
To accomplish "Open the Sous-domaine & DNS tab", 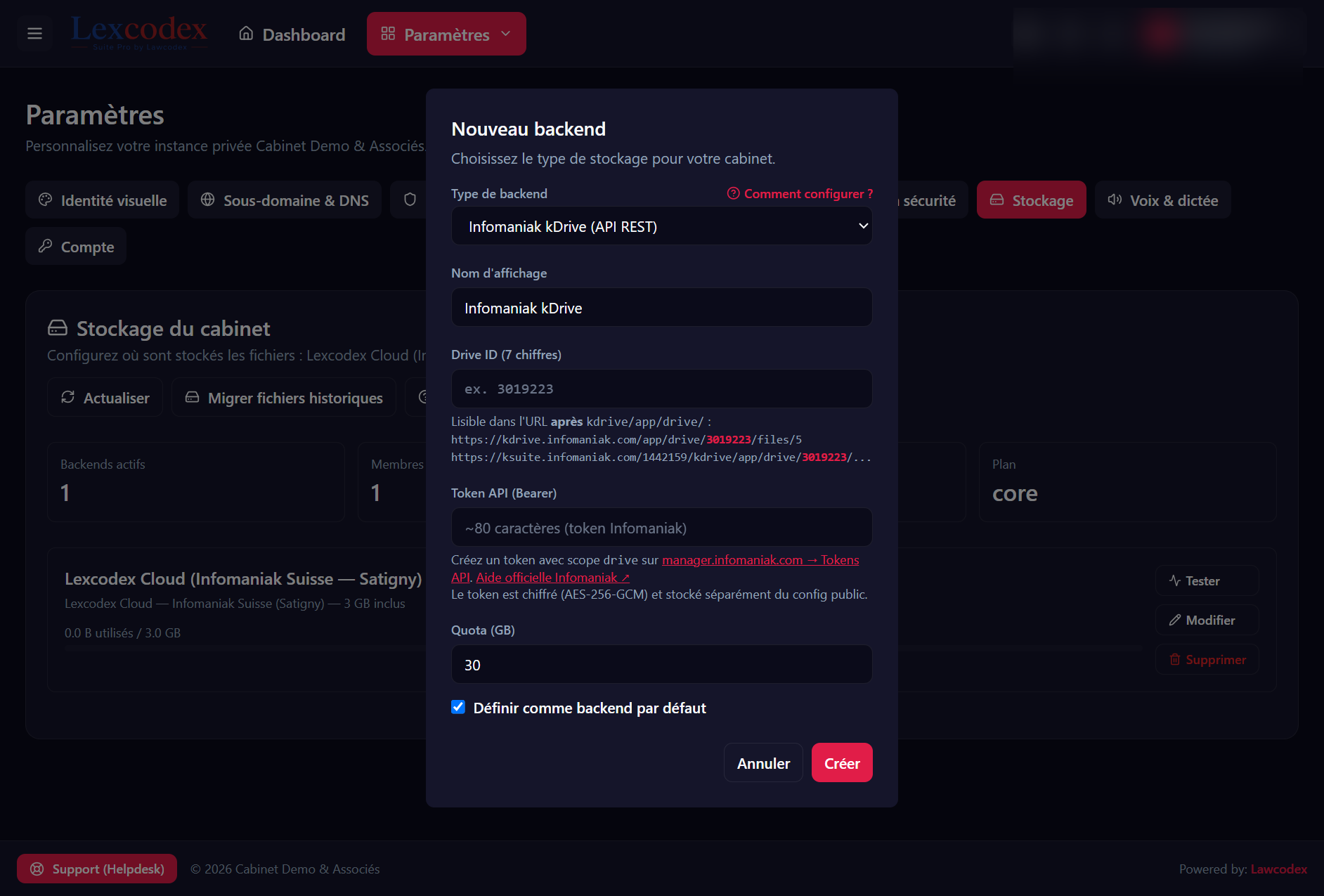I will [285, 200].
